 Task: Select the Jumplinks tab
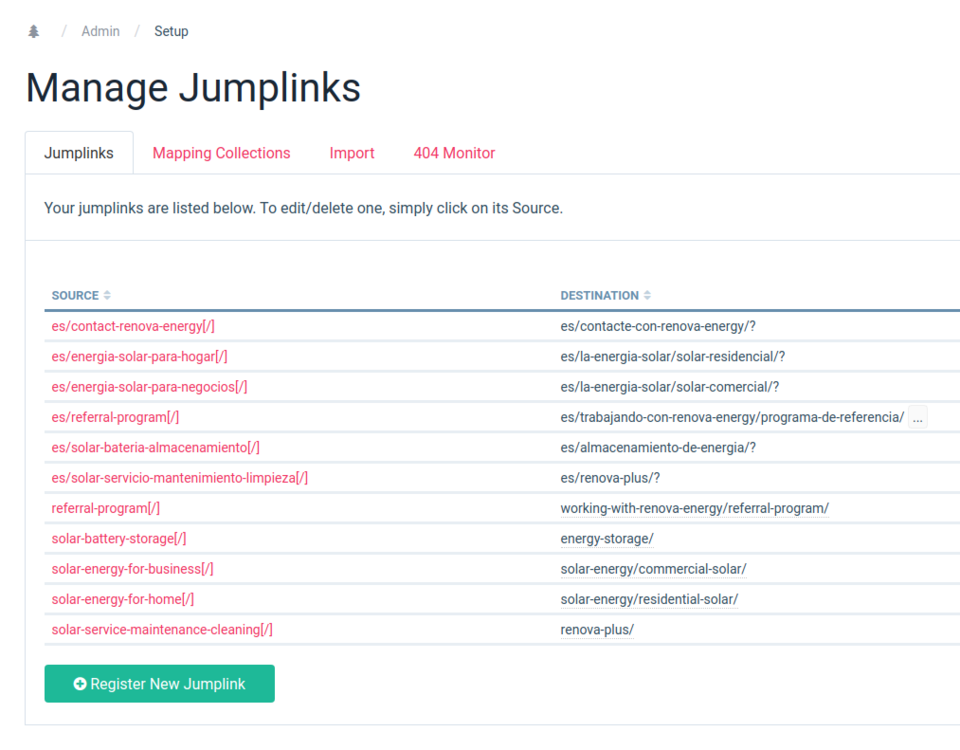pos(79,152)
